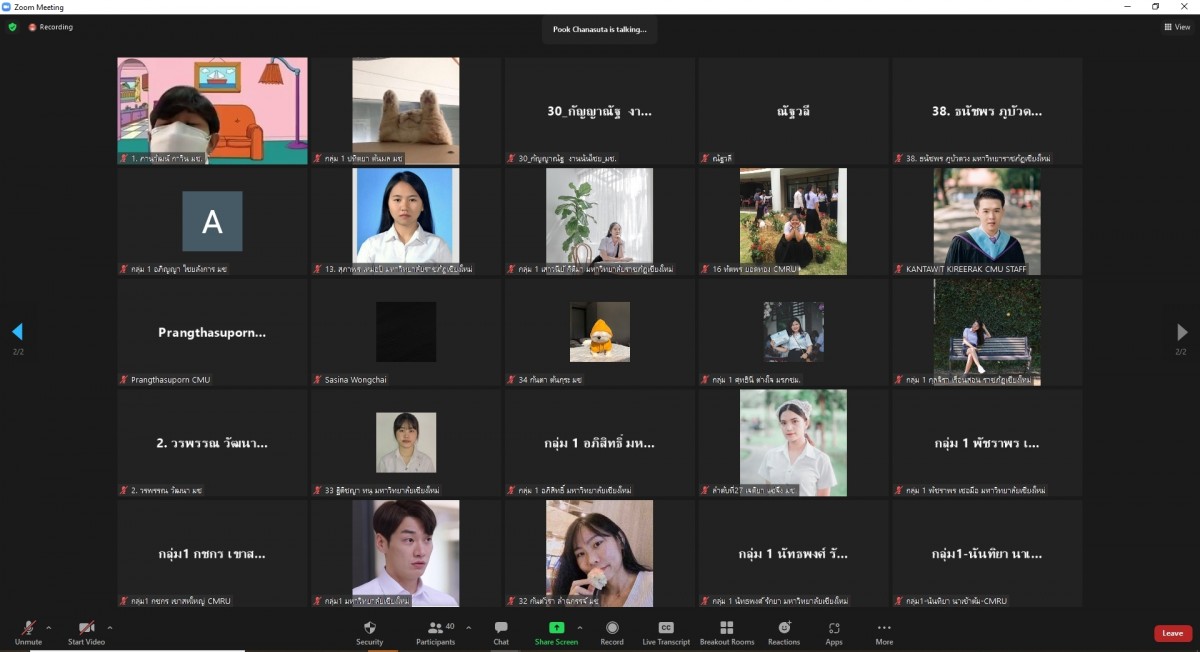The height and width of the screenshot is (652, 1200).
Task: Expand the arrow next to Participants
Action: pyautogui.click(x=468, y=628)
